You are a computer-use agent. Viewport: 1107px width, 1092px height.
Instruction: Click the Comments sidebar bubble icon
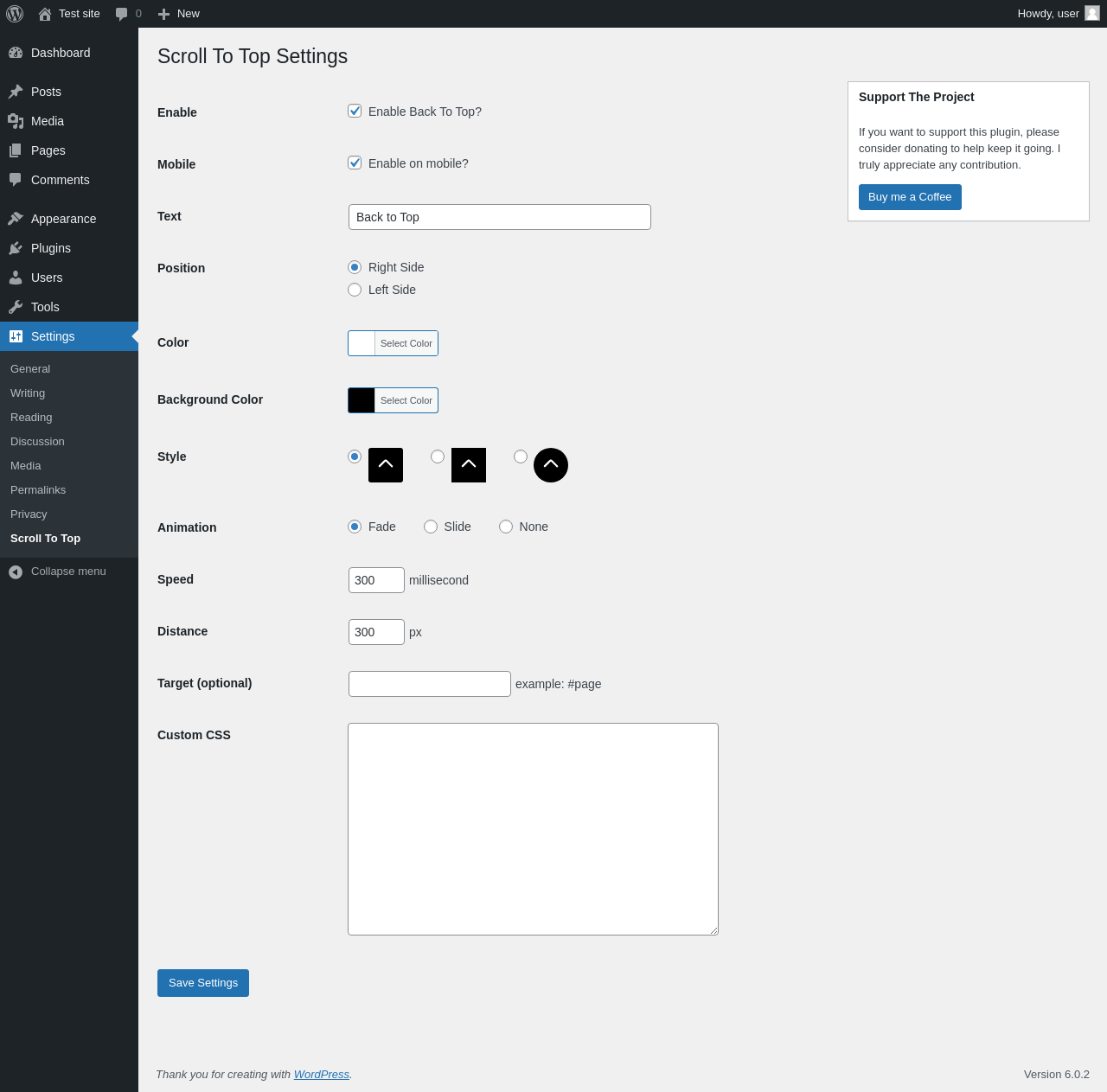coord(16,180)
